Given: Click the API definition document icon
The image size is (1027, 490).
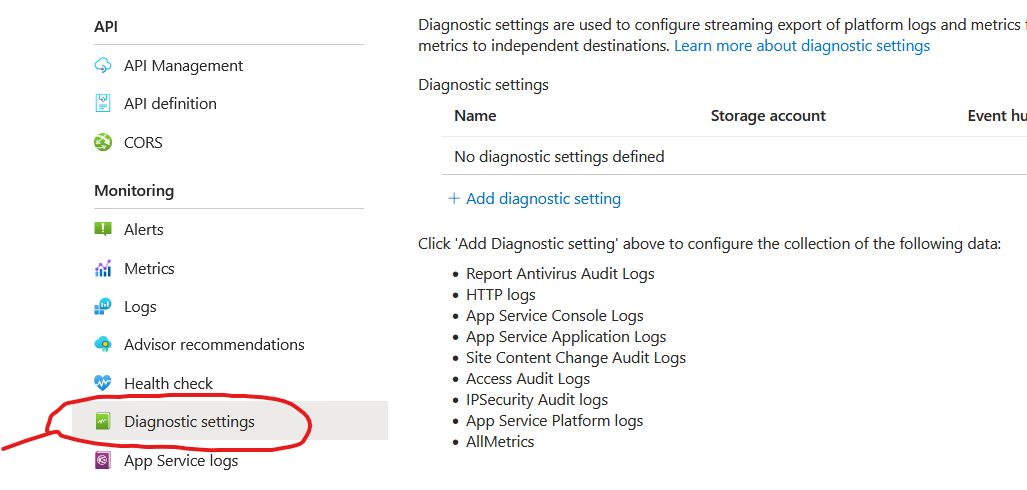Looking at the screenshot, I should pyautogui.click(x=103, y=104).
